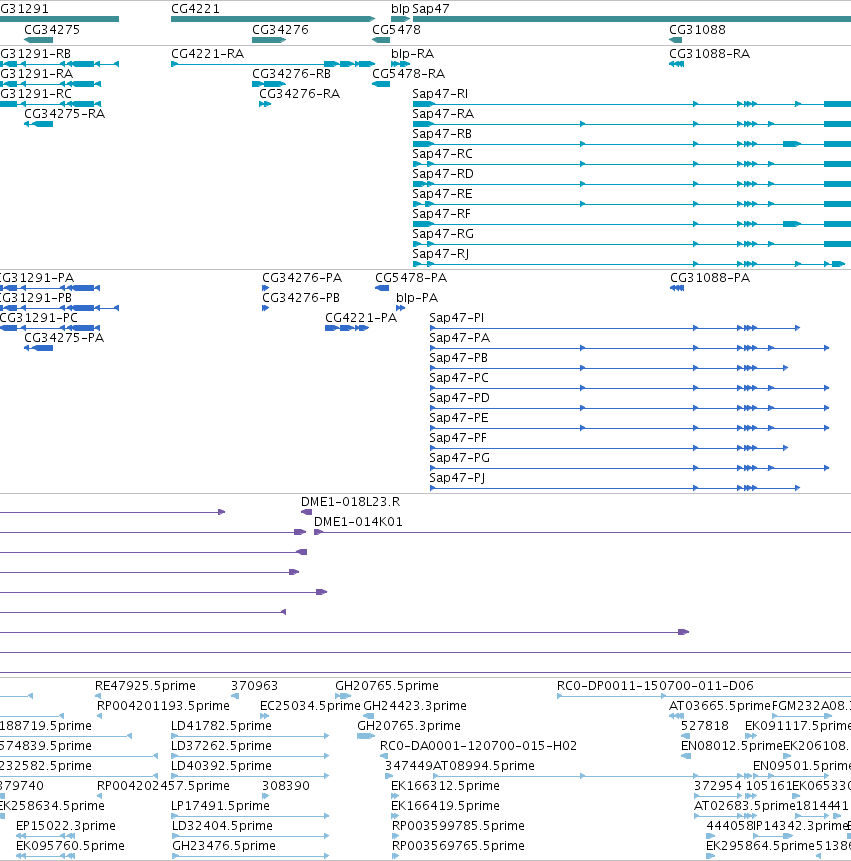Select transcript Sap47-RG
Image resolution: width=851 pixels, height=861 pixels.
click(x=443, y=234)
